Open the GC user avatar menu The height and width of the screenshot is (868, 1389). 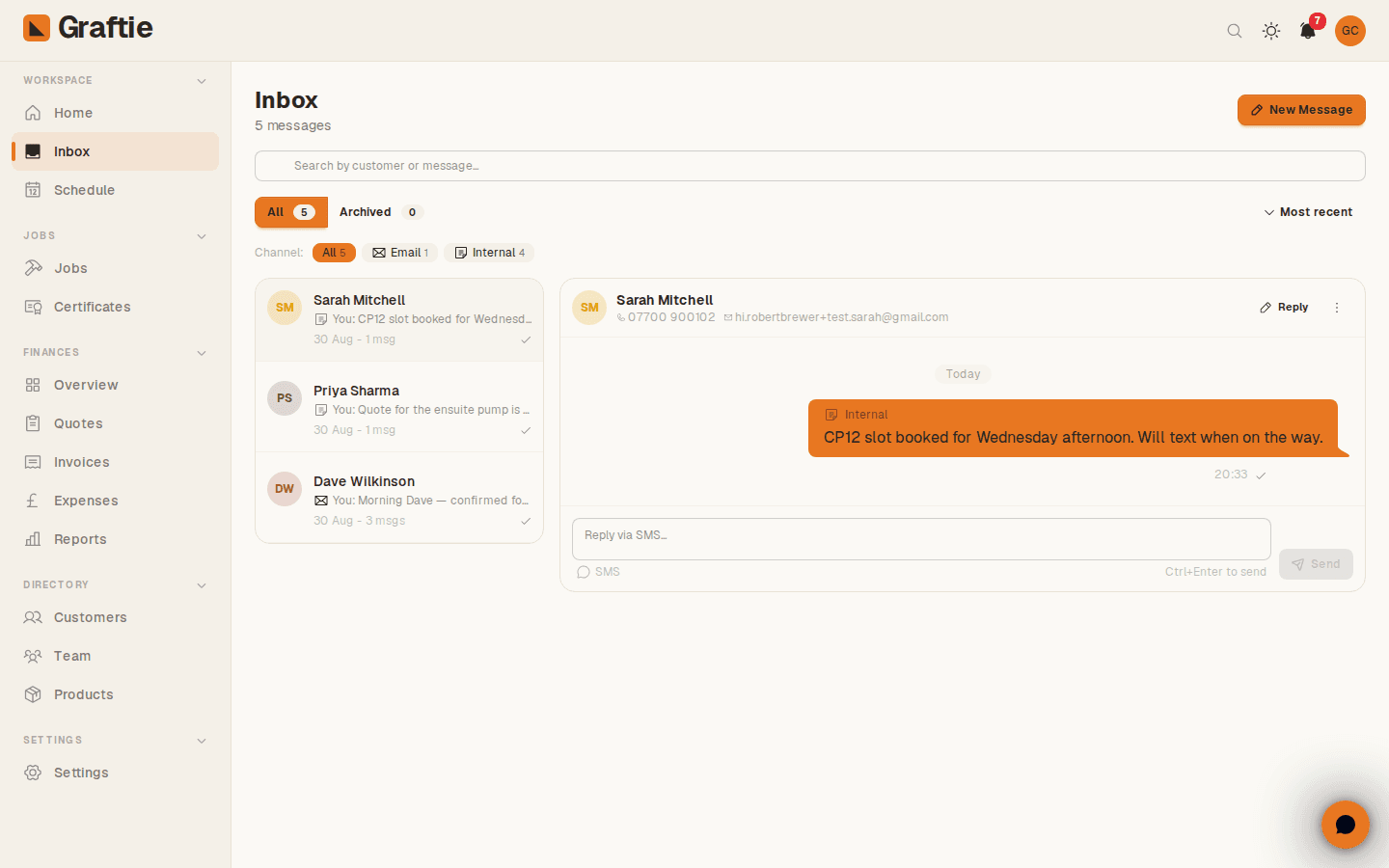pos(1350,31)
